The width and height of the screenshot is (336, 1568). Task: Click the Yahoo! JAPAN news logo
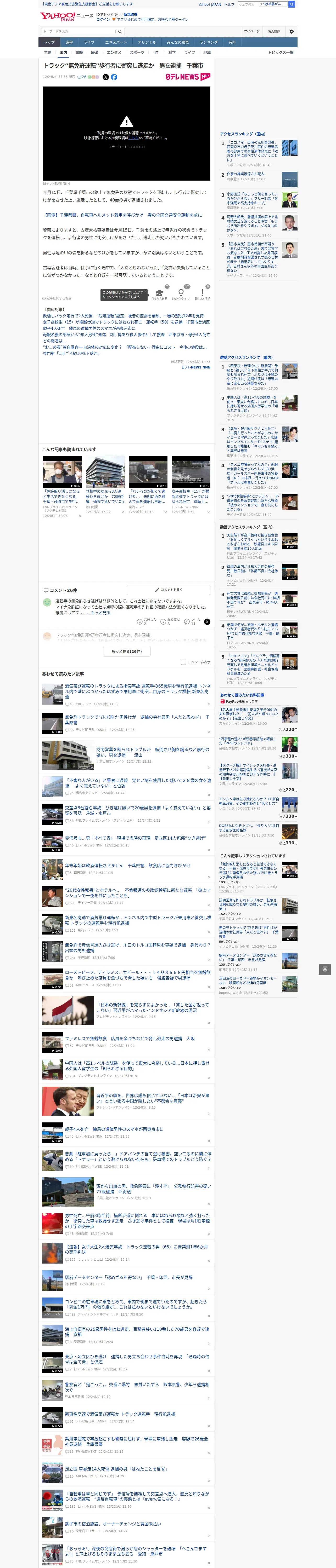(66, 16)
